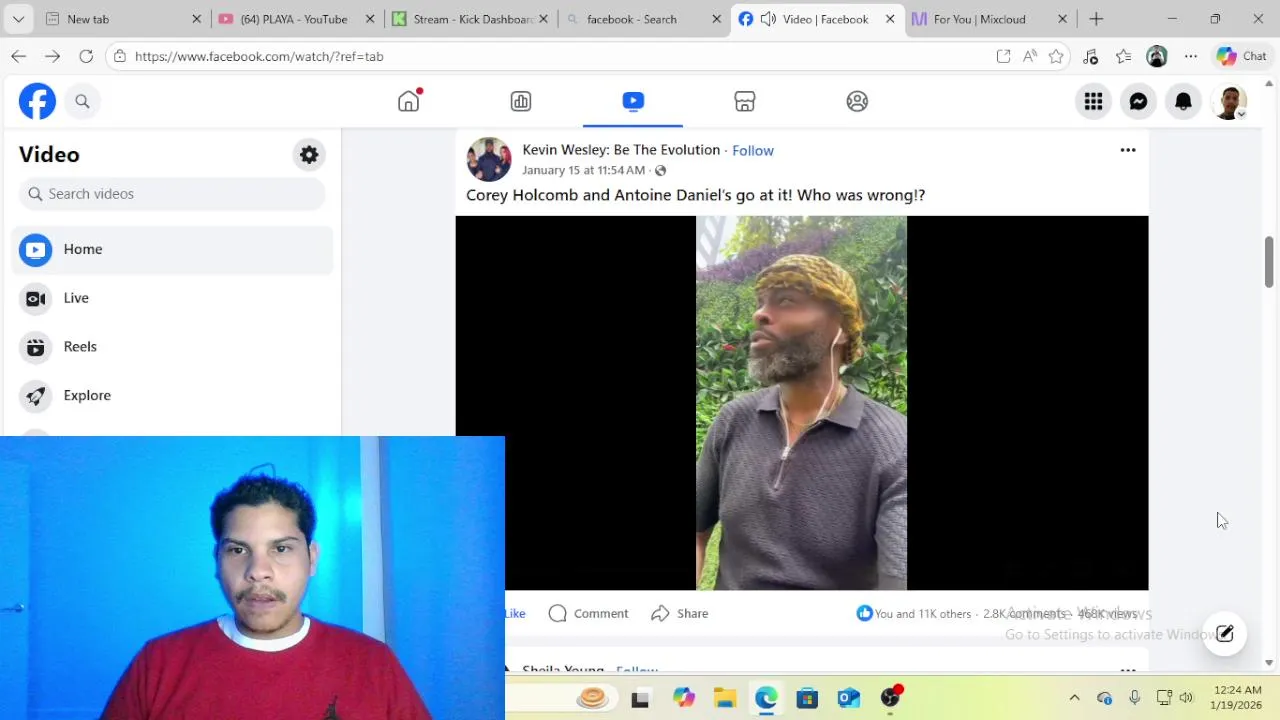The image size is (1280, 720).
Task: Select the address bar URL
Action: (x=259, y=57)
